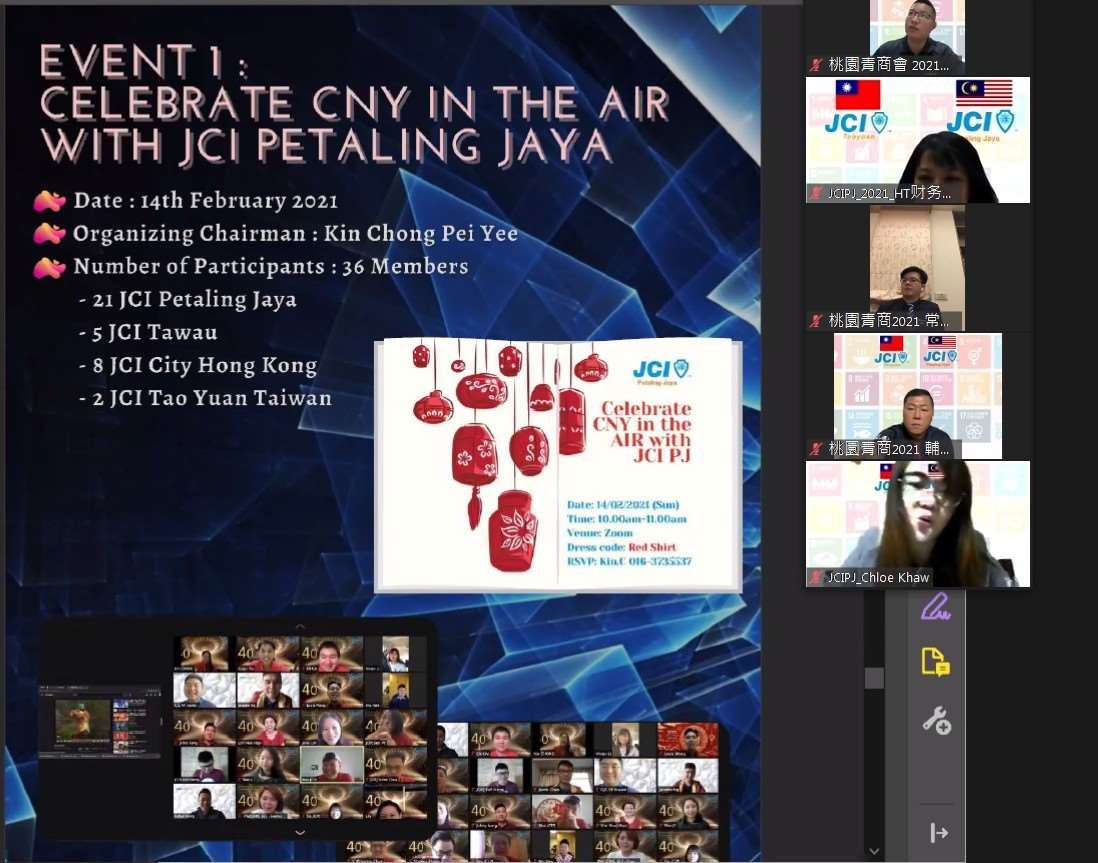Open the Fill & Sign pen tool

(x=936, y=607)
